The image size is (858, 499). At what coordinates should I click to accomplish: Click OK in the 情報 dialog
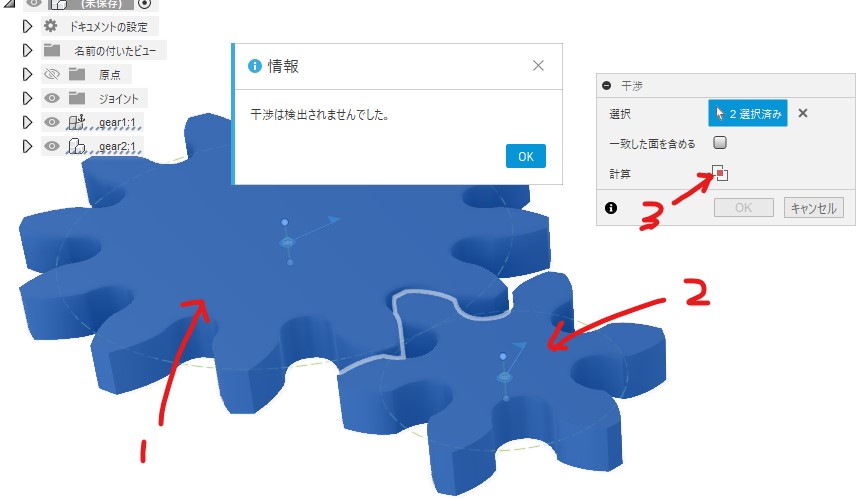tap(525, 156)
